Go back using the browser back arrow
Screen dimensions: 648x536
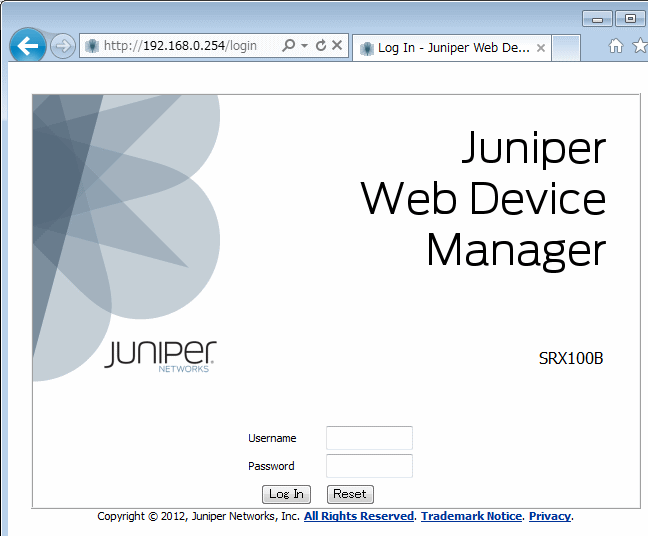point(27,45)
